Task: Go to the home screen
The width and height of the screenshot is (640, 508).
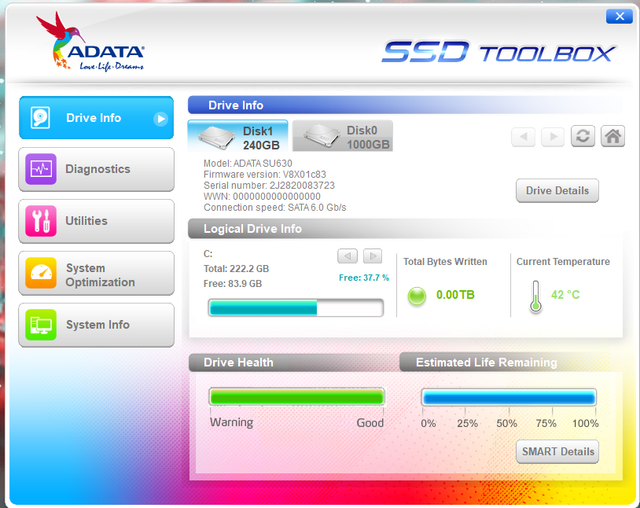Action: (x=613, y=136)
